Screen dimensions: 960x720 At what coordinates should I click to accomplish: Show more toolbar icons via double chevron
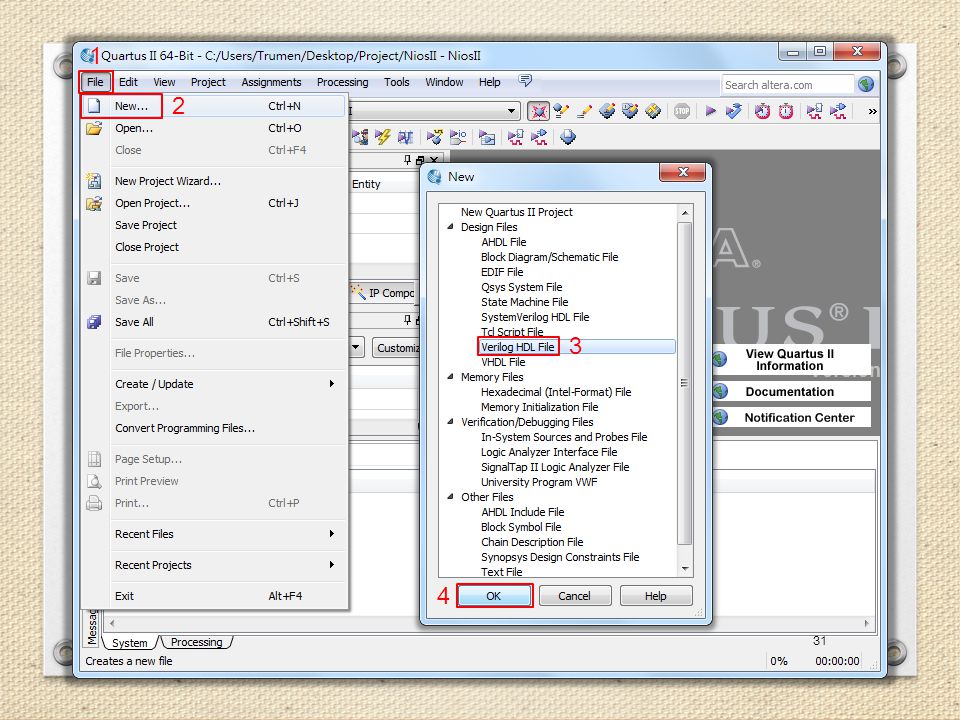(872, 111)
